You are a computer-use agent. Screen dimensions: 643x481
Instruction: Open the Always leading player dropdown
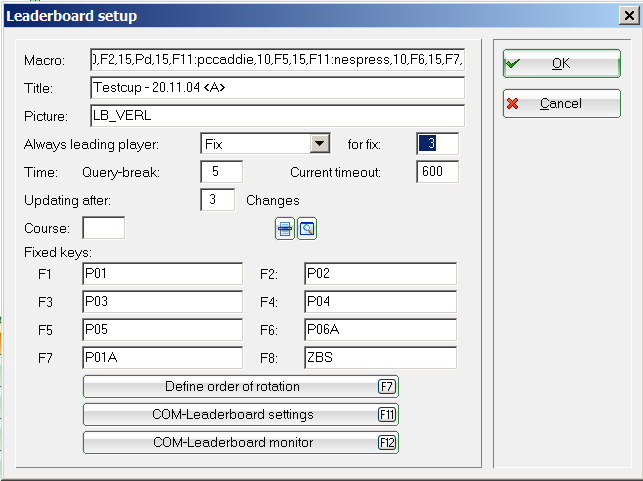pyautogui.click(x=319, y=143)
